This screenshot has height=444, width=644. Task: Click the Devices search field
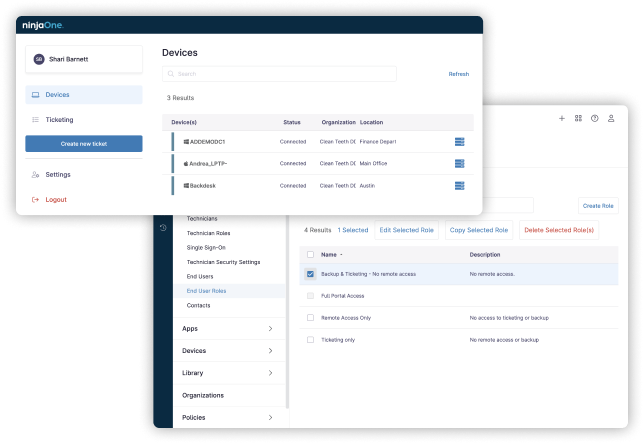279,74
